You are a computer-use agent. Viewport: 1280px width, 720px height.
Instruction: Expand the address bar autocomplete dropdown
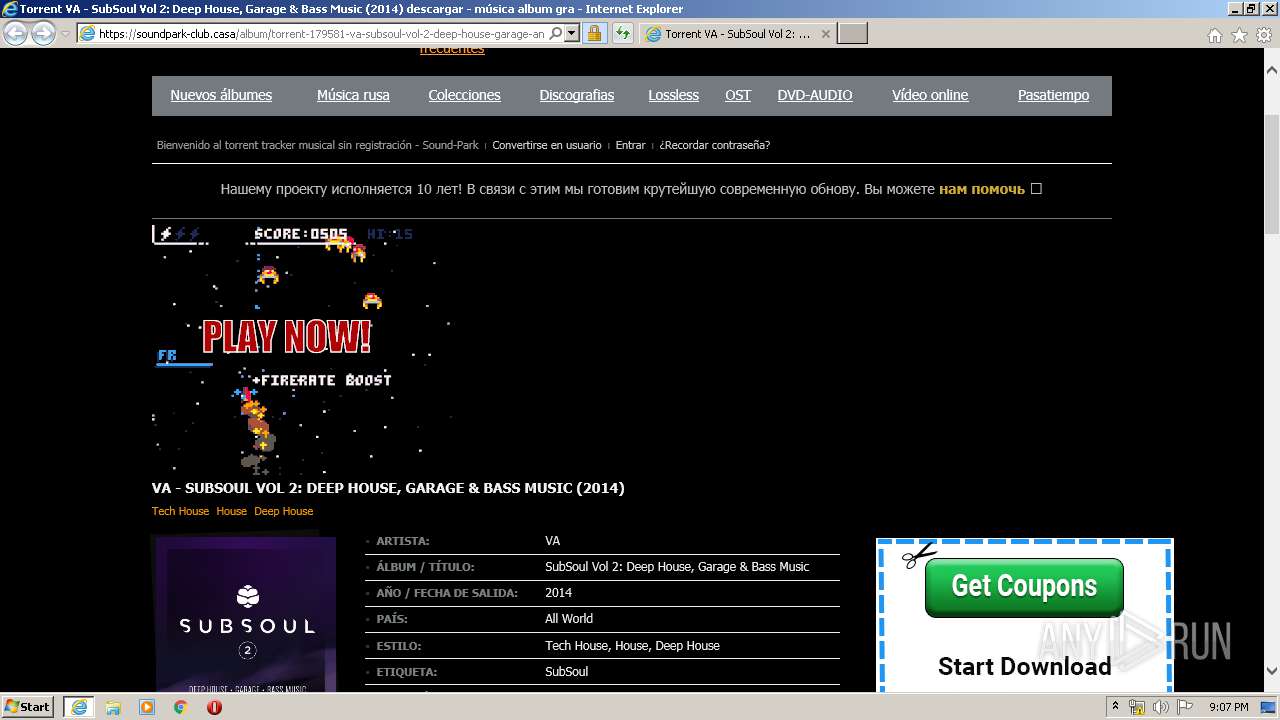tap(572, 33)
